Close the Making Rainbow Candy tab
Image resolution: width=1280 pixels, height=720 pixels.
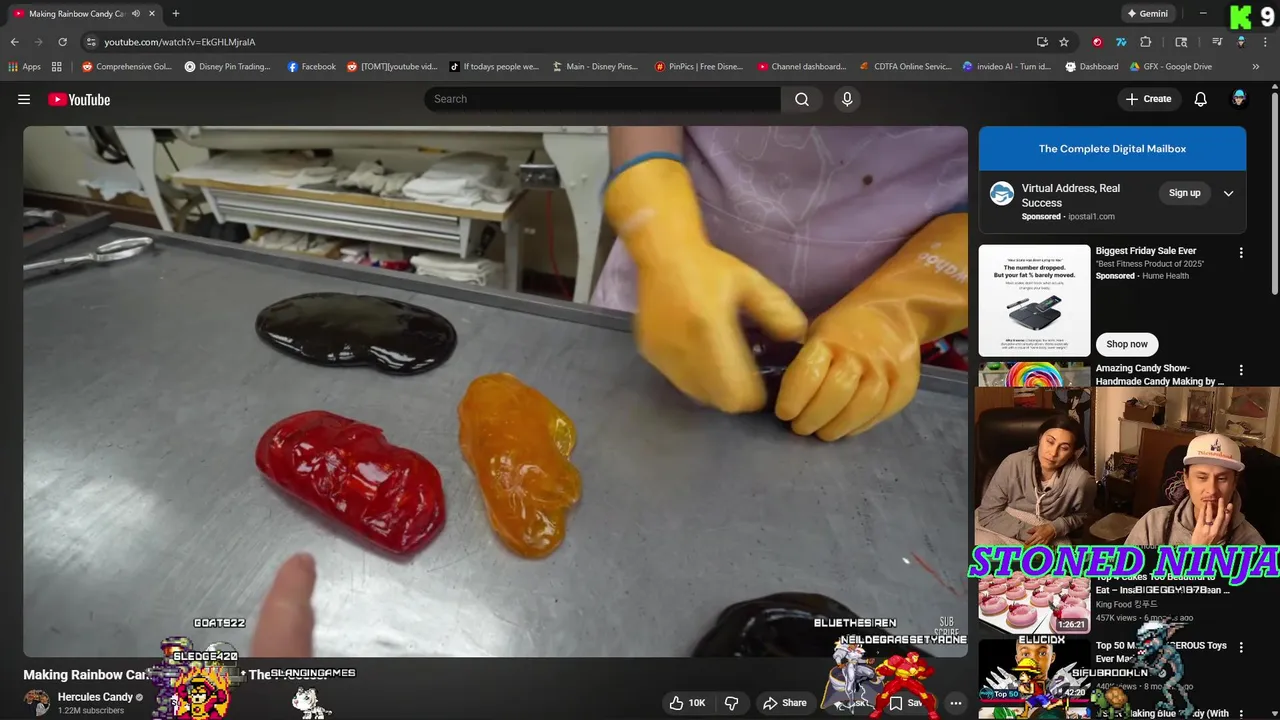click(150, 14)
